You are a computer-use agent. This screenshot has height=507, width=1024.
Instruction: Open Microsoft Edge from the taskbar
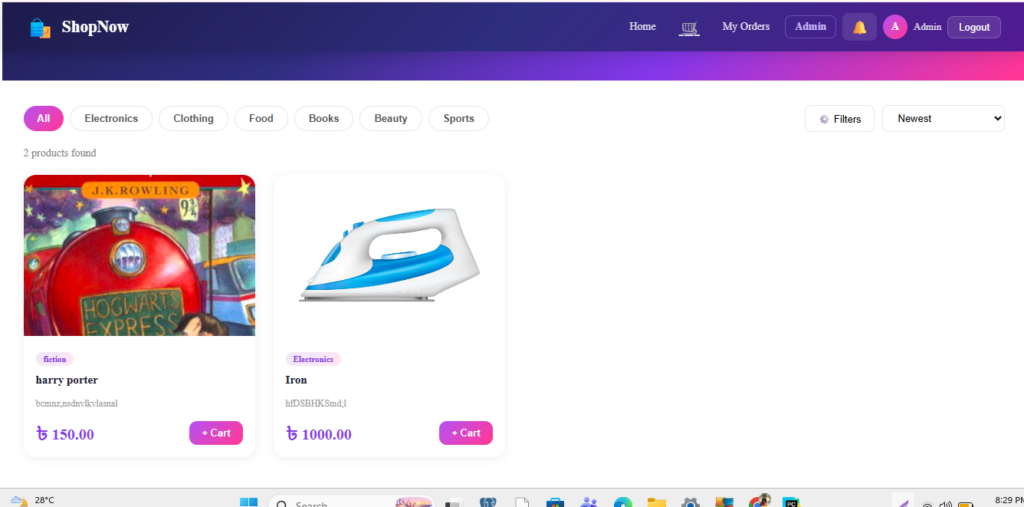(622, 502)
